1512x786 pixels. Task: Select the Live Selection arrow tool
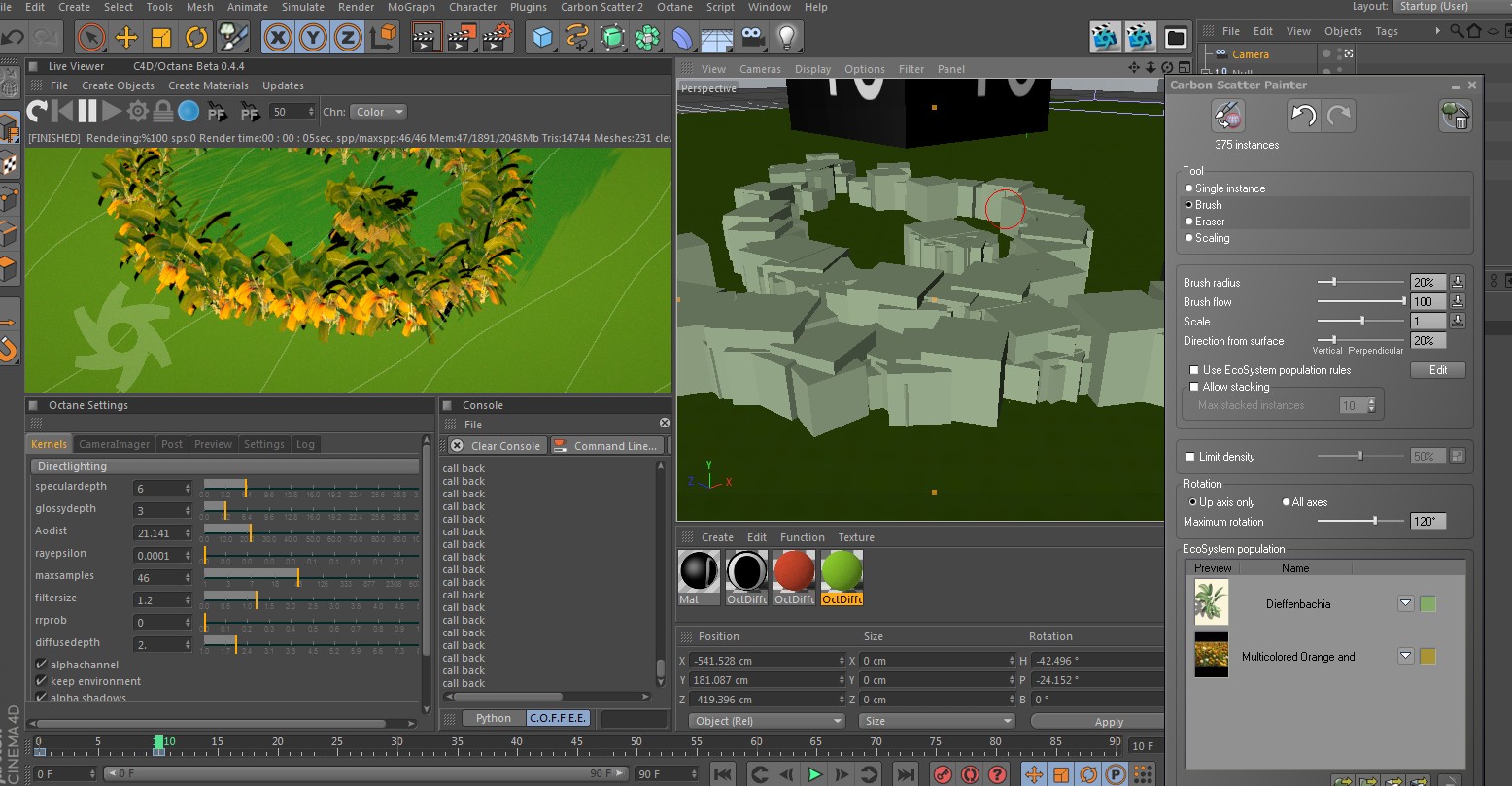click(x=91, y=38)
